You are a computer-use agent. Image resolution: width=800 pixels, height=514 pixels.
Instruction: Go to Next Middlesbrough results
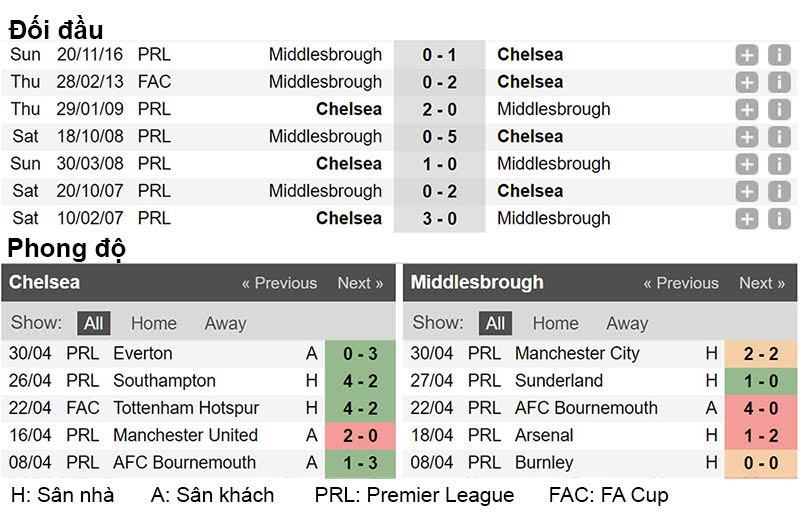click(x=762, y=283)
